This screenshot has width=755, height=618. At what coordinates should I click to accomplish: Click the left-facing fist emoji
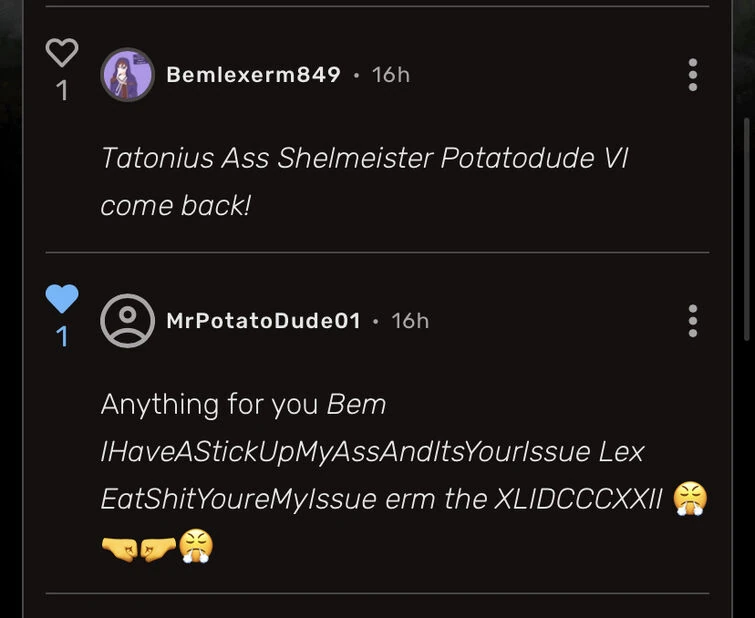click(x=159, y=546)
